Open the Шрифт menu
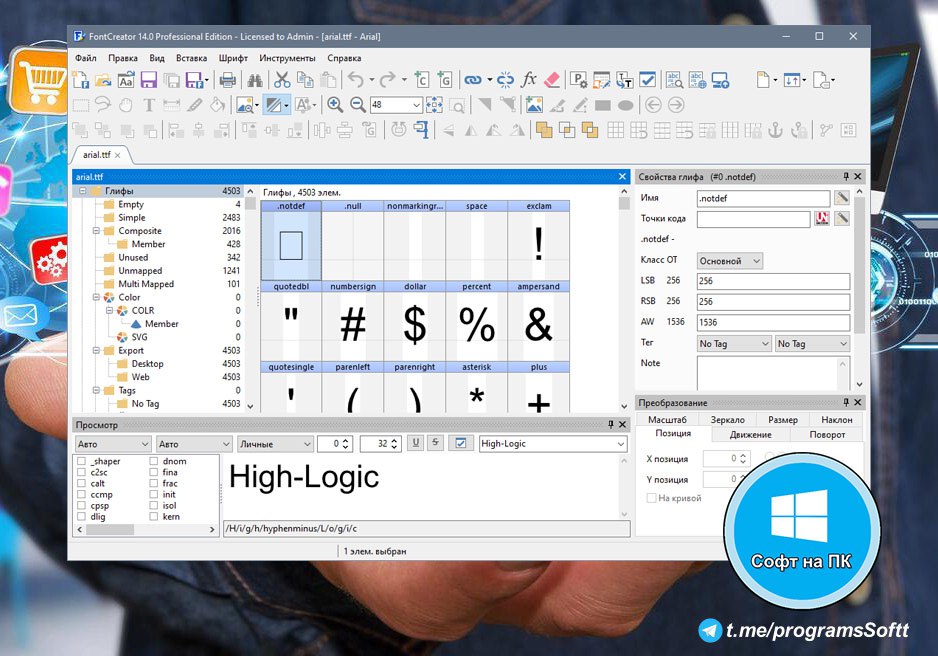Viewport: 938px width, 656px height. point(233,58)
